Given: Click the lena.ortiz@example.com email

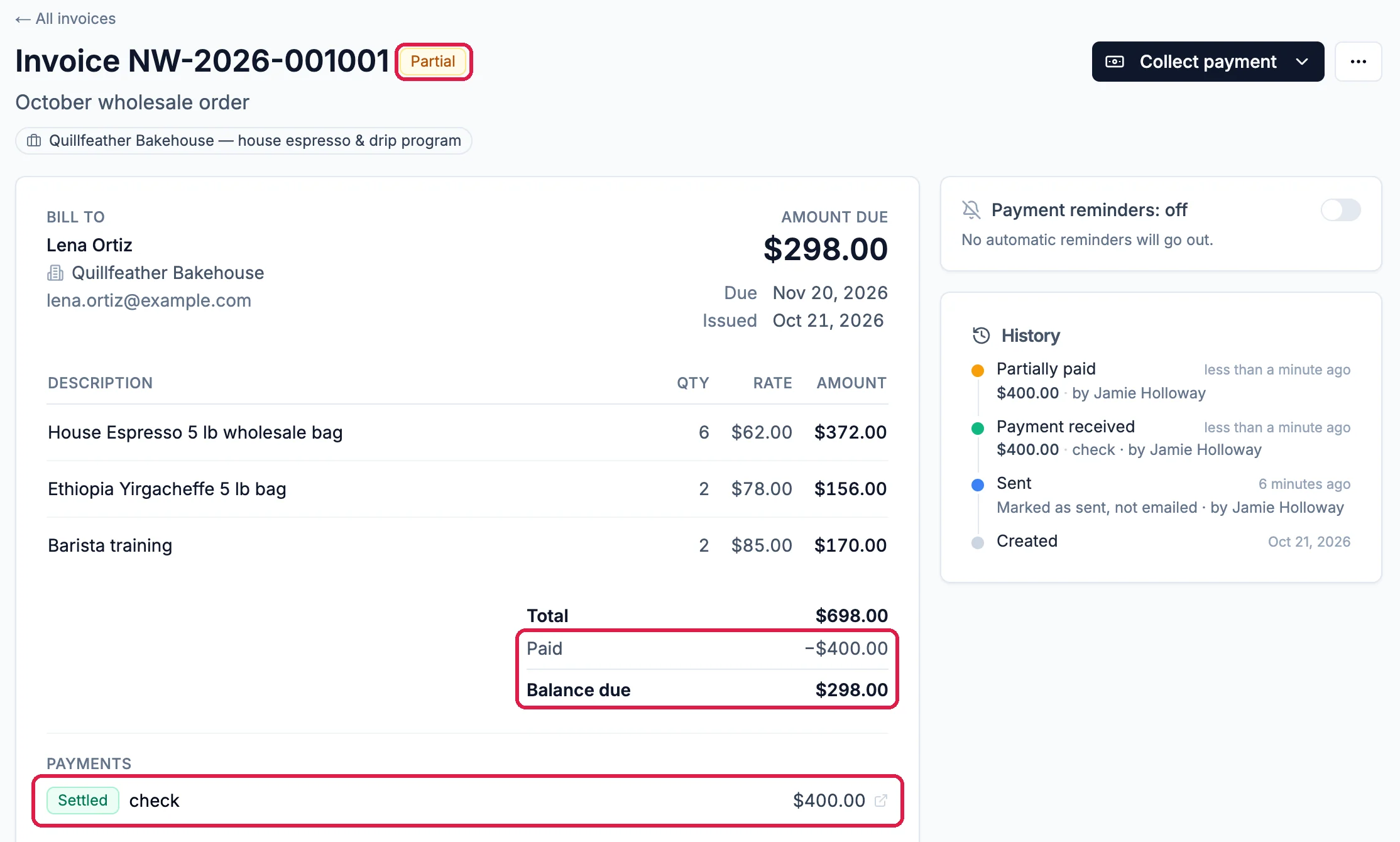Looking at the screenshot, I should [149, 300].
